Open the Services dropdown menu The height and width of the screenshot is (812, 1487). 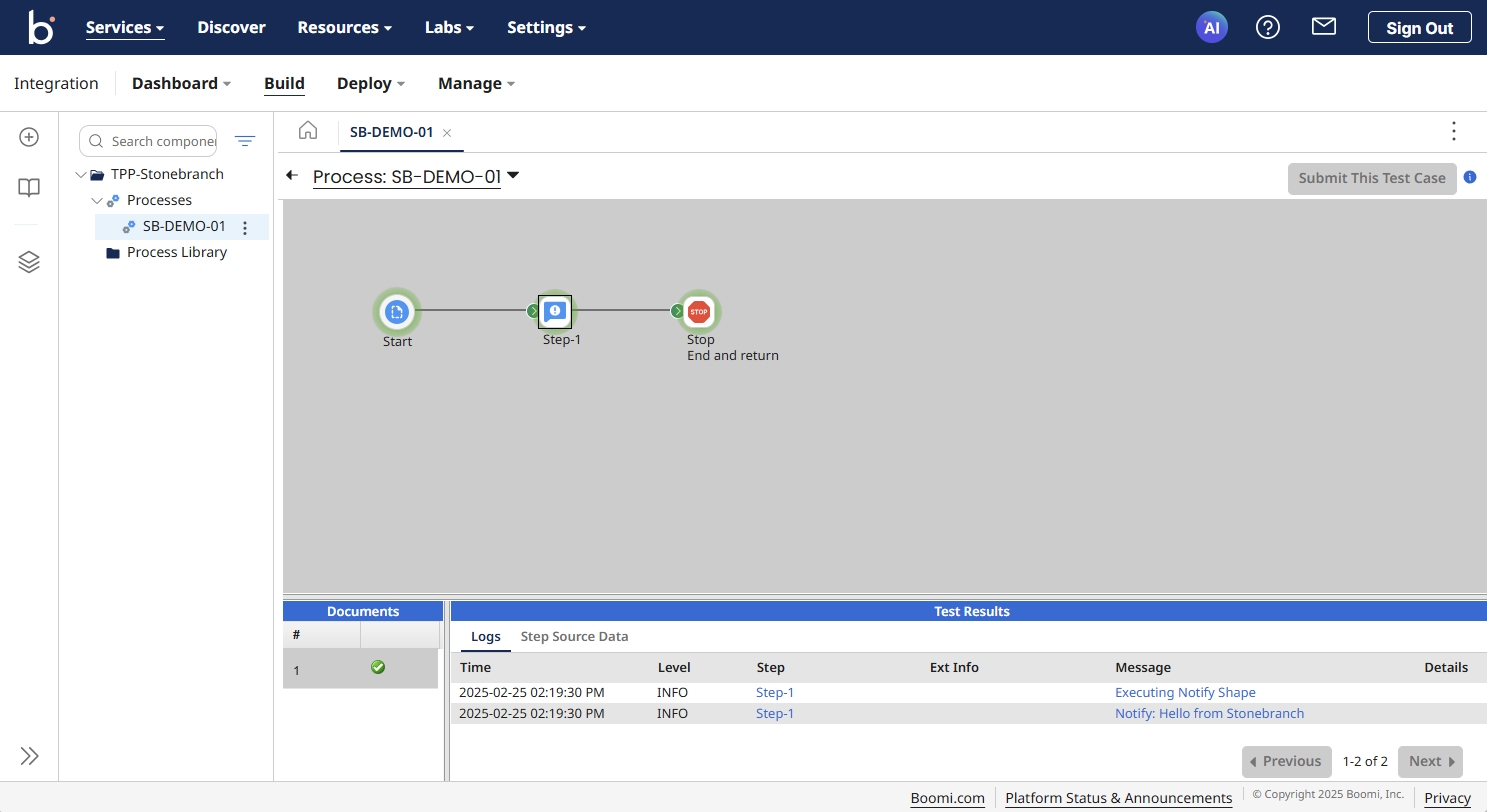pos(125,28)
